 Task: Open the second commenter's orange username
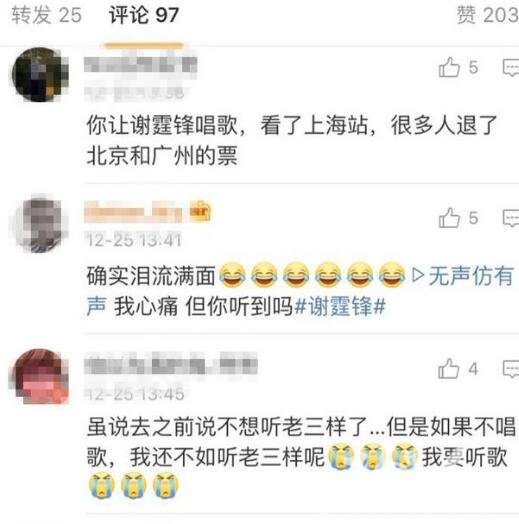point(133,212)
